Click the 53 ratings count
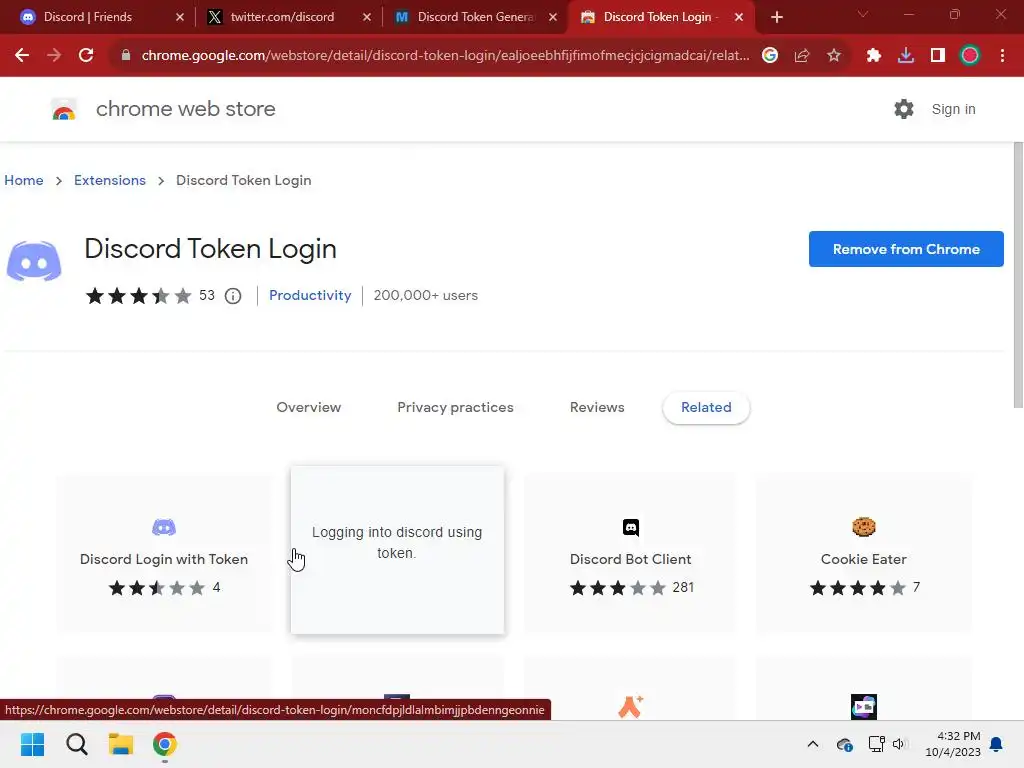1024x768 pixels. coord(207,295)
